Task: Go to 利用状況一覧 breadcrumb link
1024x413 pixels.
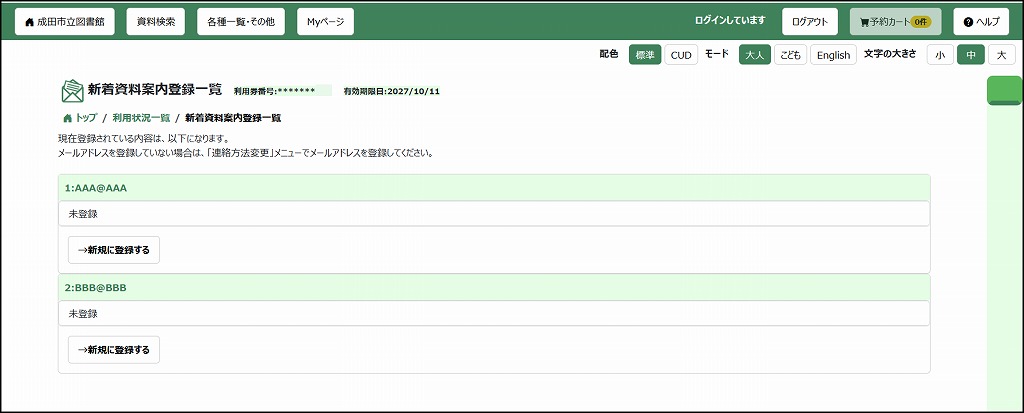Action: tap(141, 118)
